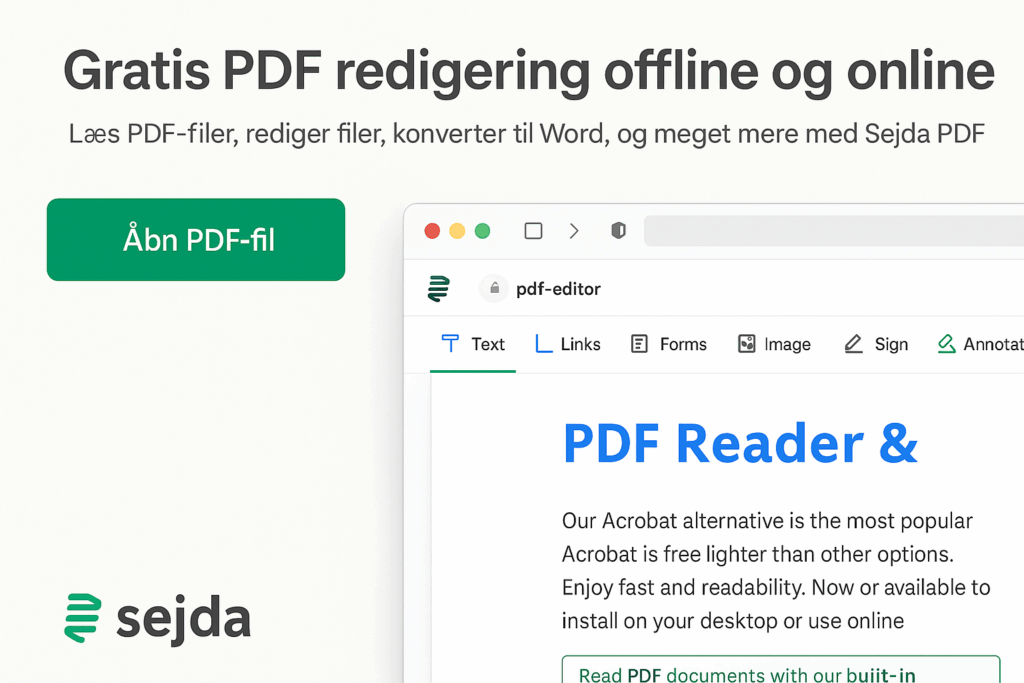Click the Åbn PDF-fil button
Viewport: 1024px width, 683px height.
click(x=196, y=240)
